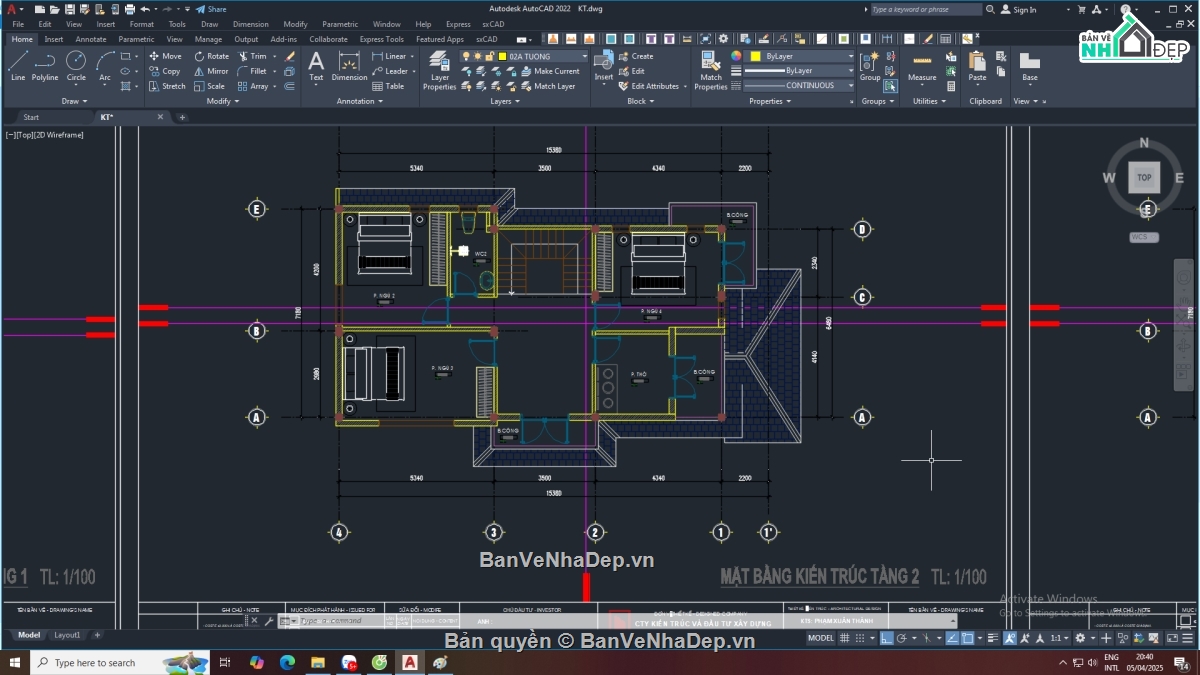Toggle Ortho mode in status bar
This screenshot has width=1200, height=675.
click(x=890, y=638)
